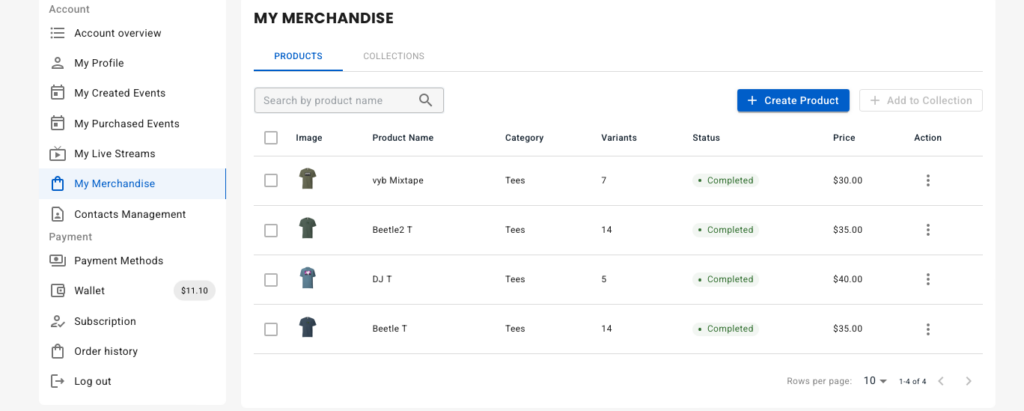Viewport: 1024px width, 411px height.
Task: Switch to the Collections tab
Action: pos(394,56)
